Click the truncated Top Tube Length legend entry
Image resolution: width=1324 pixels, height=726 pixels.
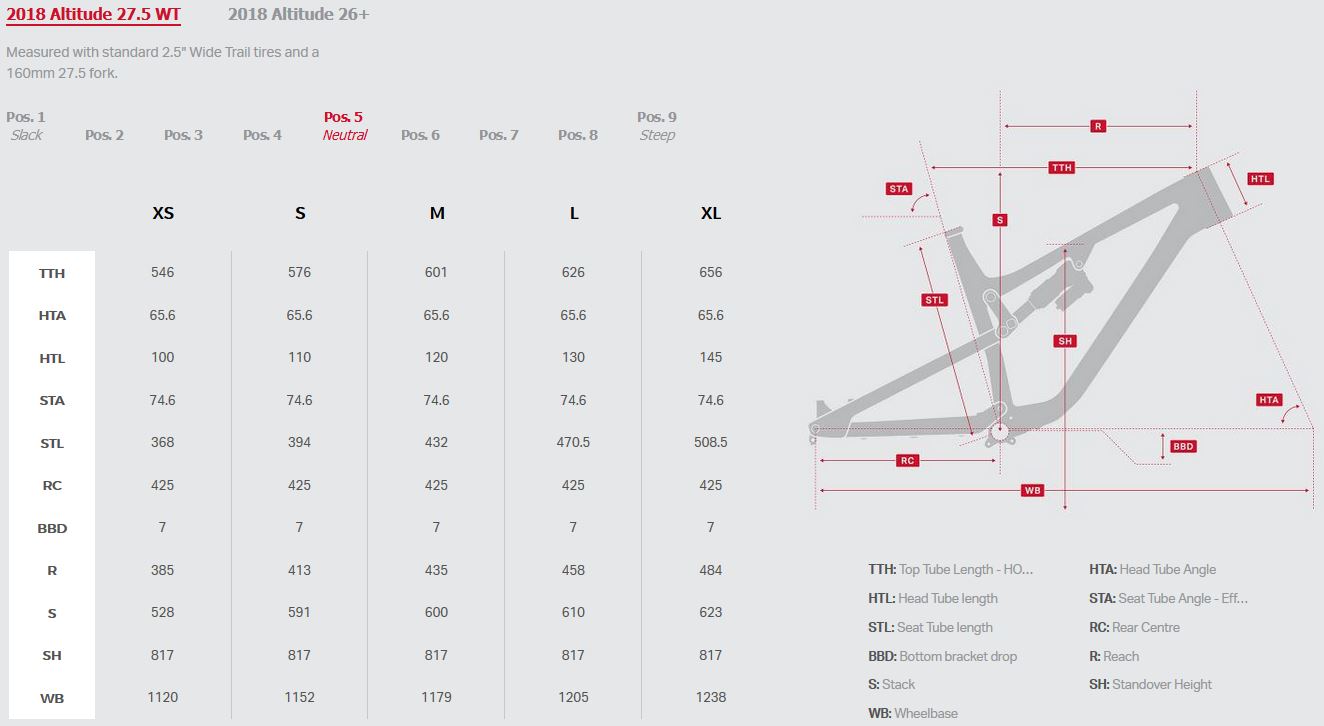950,569
